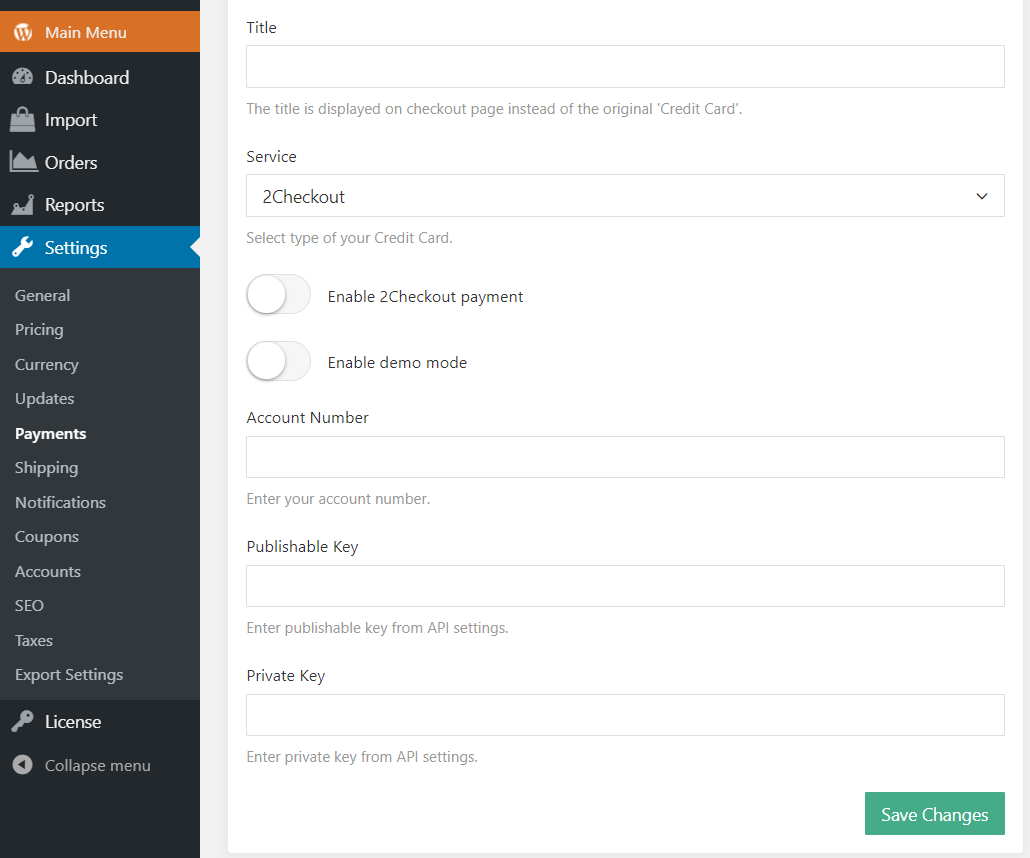This screenshot has height=858, width=1030.
Task: Toggle Enable demo mode switch
Action: click(x=278, y=361)
